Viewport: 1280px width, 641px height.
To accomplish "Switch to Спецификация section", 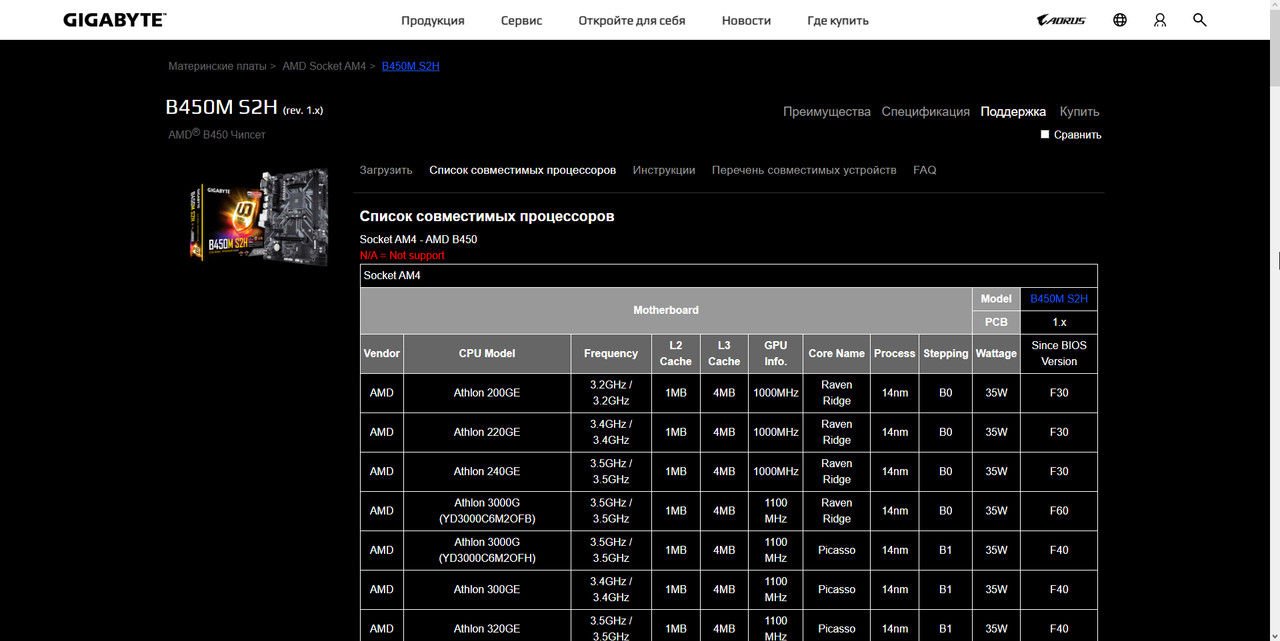I will [925, 112].
